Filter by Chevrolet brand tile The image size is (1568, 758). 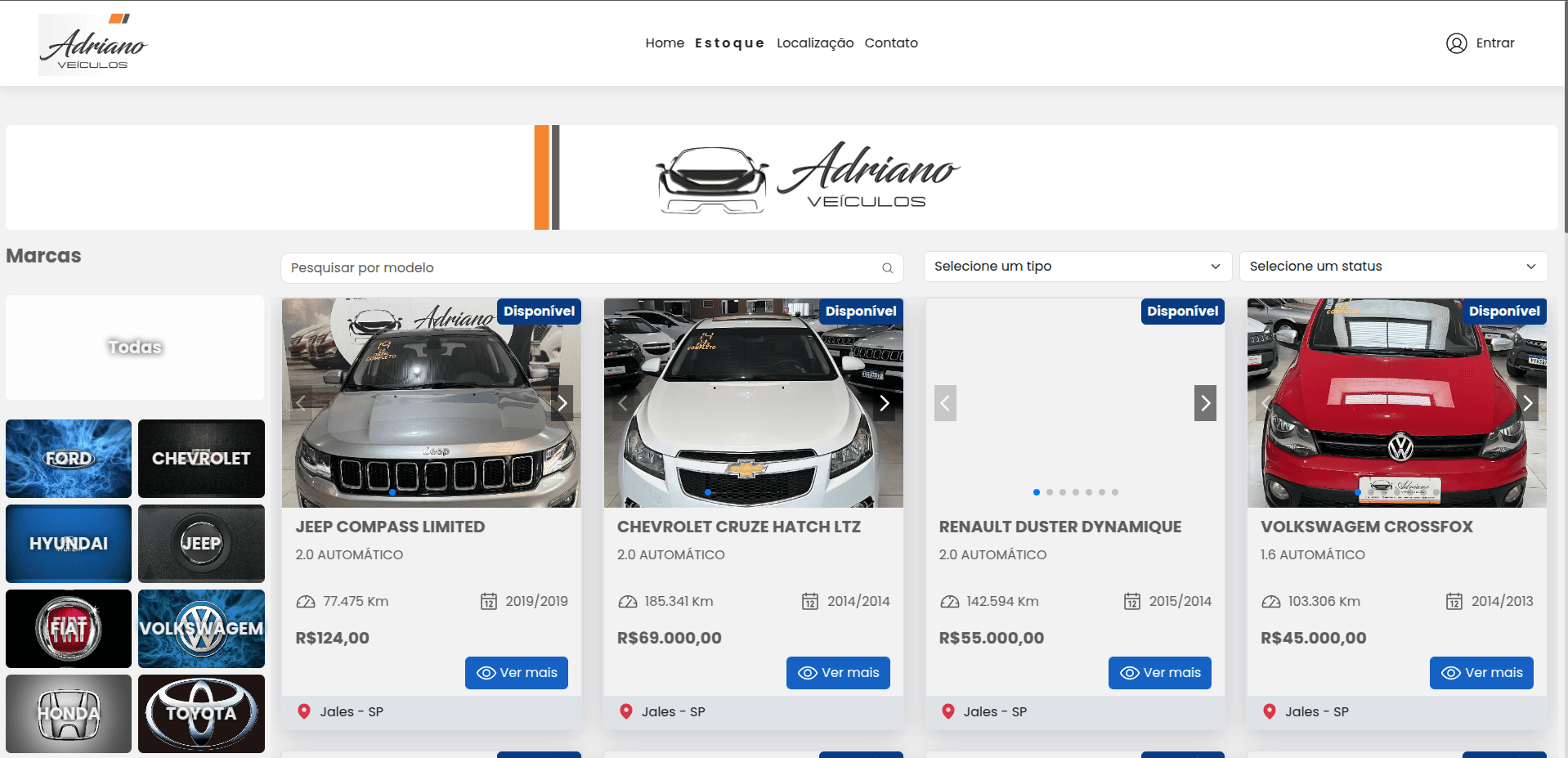coord(201,459)
